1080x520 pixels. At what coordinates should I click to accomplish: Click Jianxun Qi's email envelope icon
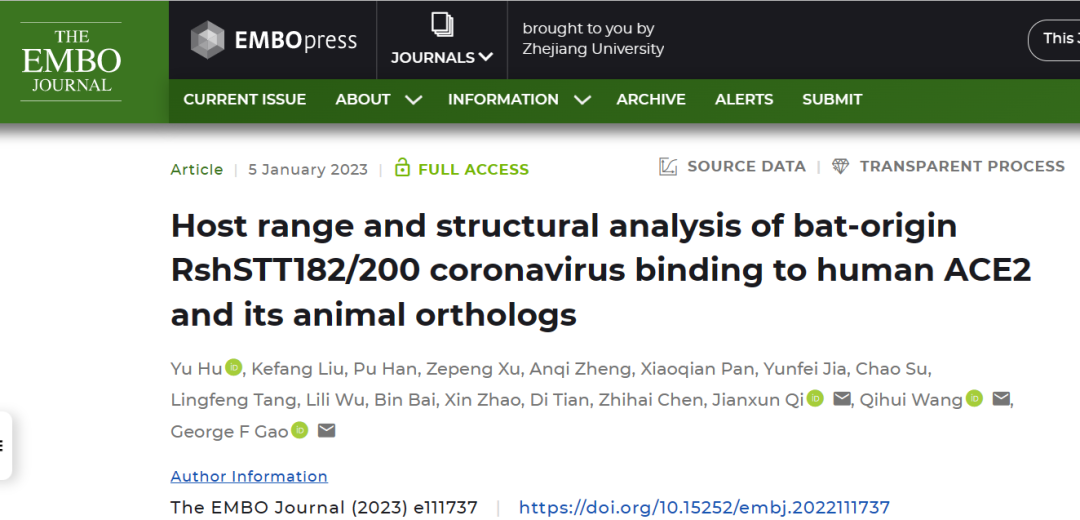(842, 399)
